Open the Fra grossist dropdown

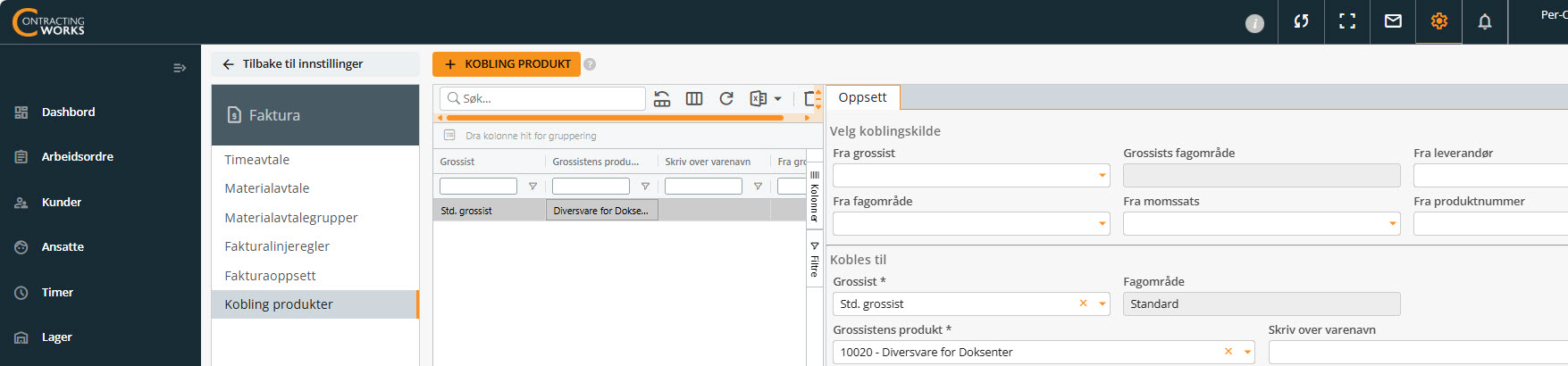tap(1103, 176)
